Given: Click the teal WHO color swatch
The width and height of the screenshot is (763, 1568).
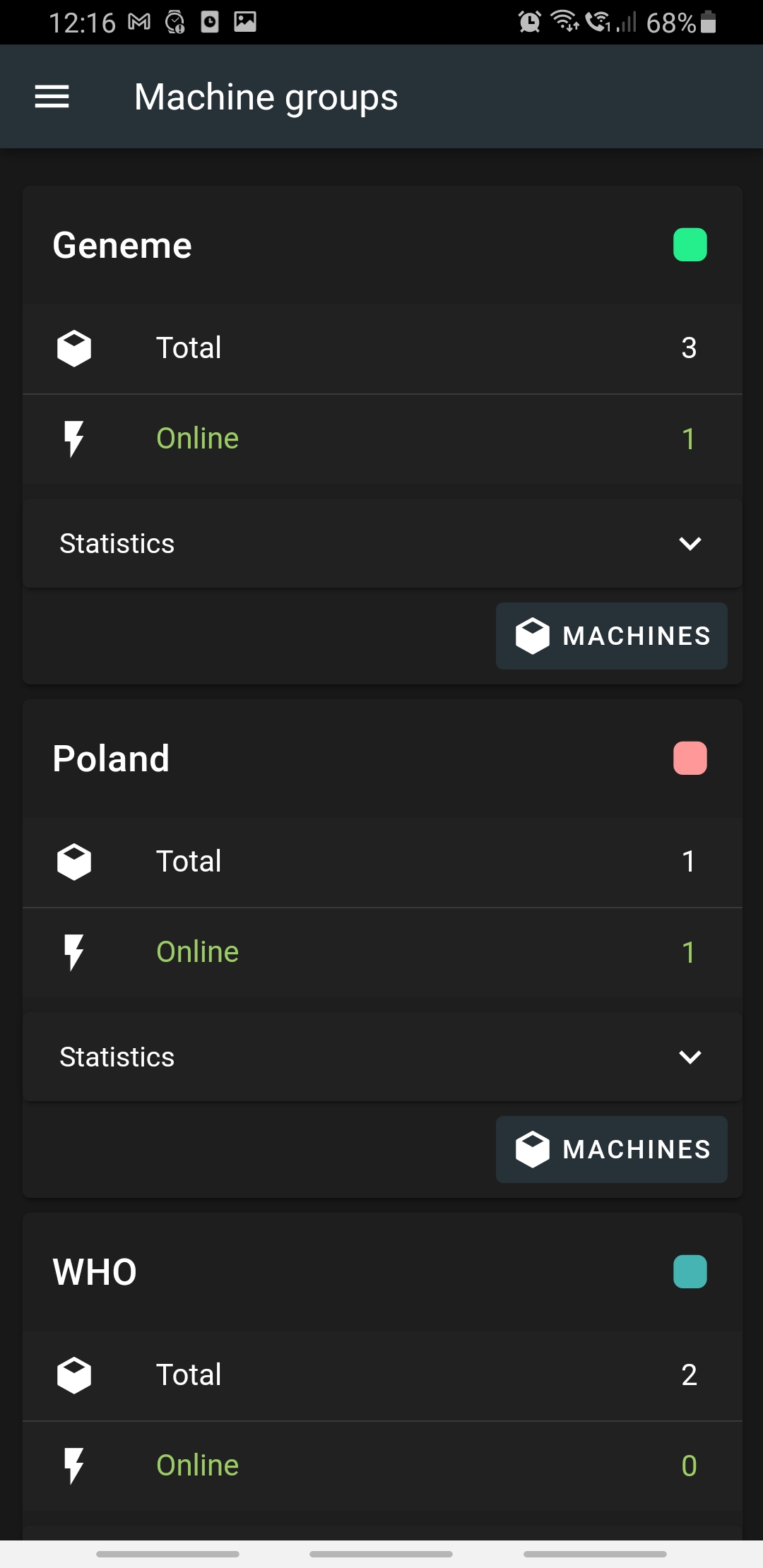Looking at the screenshot, I should (690, 1272).
